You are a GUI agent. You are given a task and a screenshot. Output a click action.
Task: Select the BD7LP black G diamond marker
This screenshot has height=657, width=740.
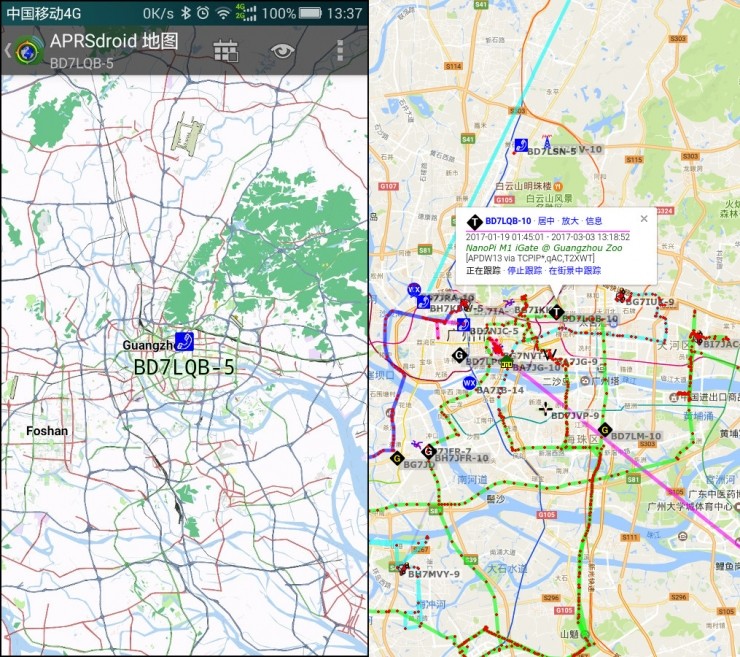459,355
